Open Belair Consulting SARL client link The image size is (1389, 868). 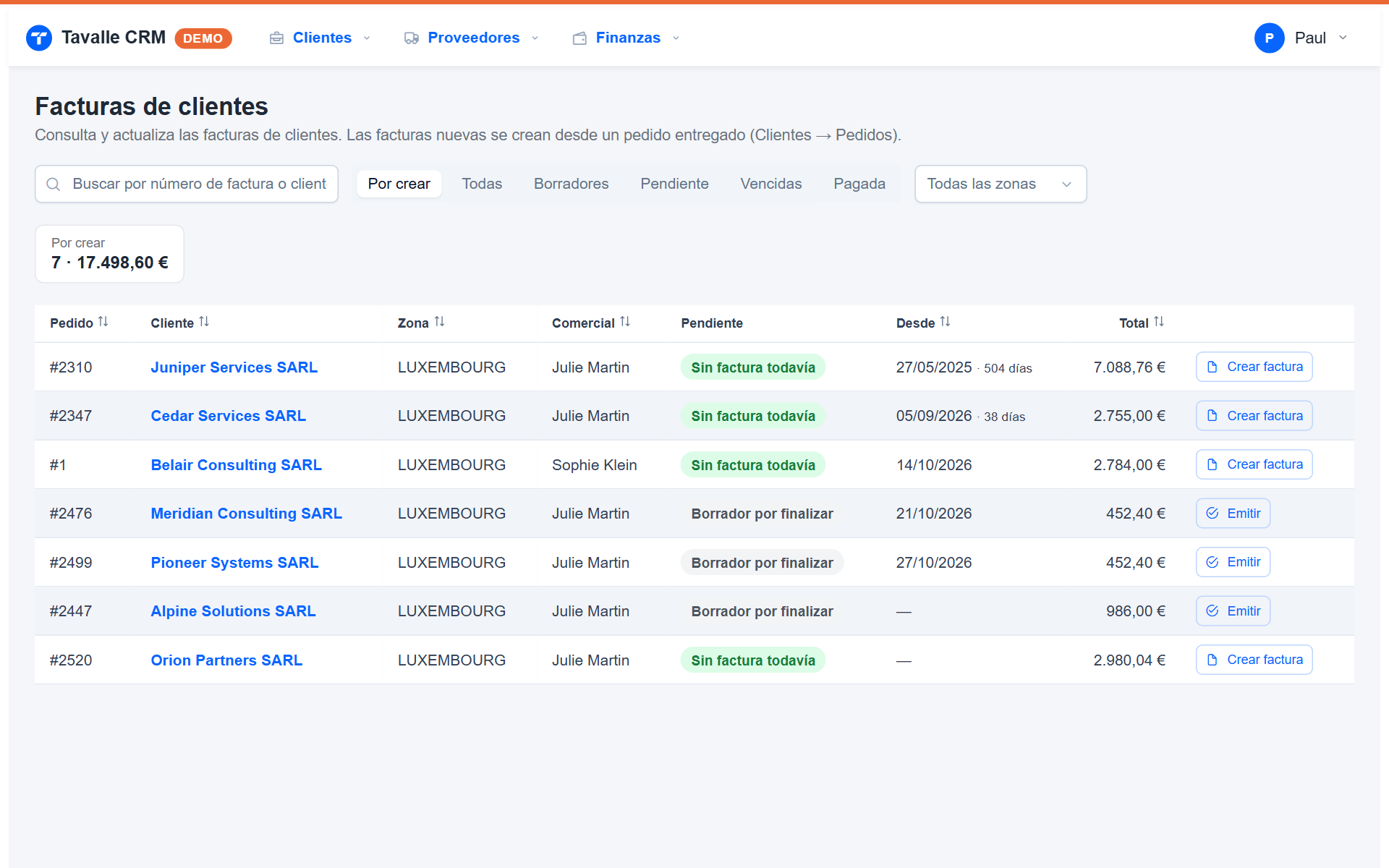[x=236, y=465]
